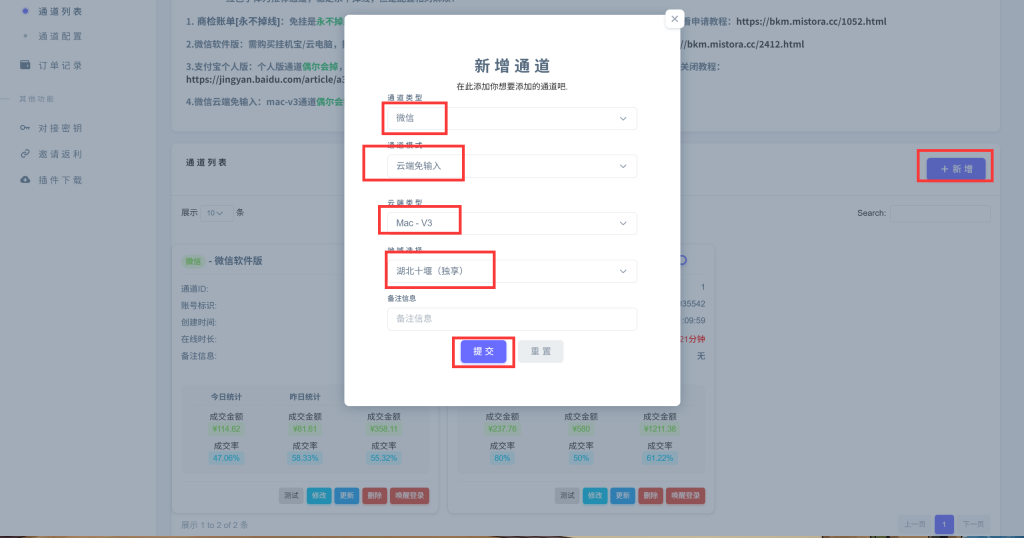Click the Search box above the channel list
The height and width of the screenshot is (538, 1024).
point(940,213)
